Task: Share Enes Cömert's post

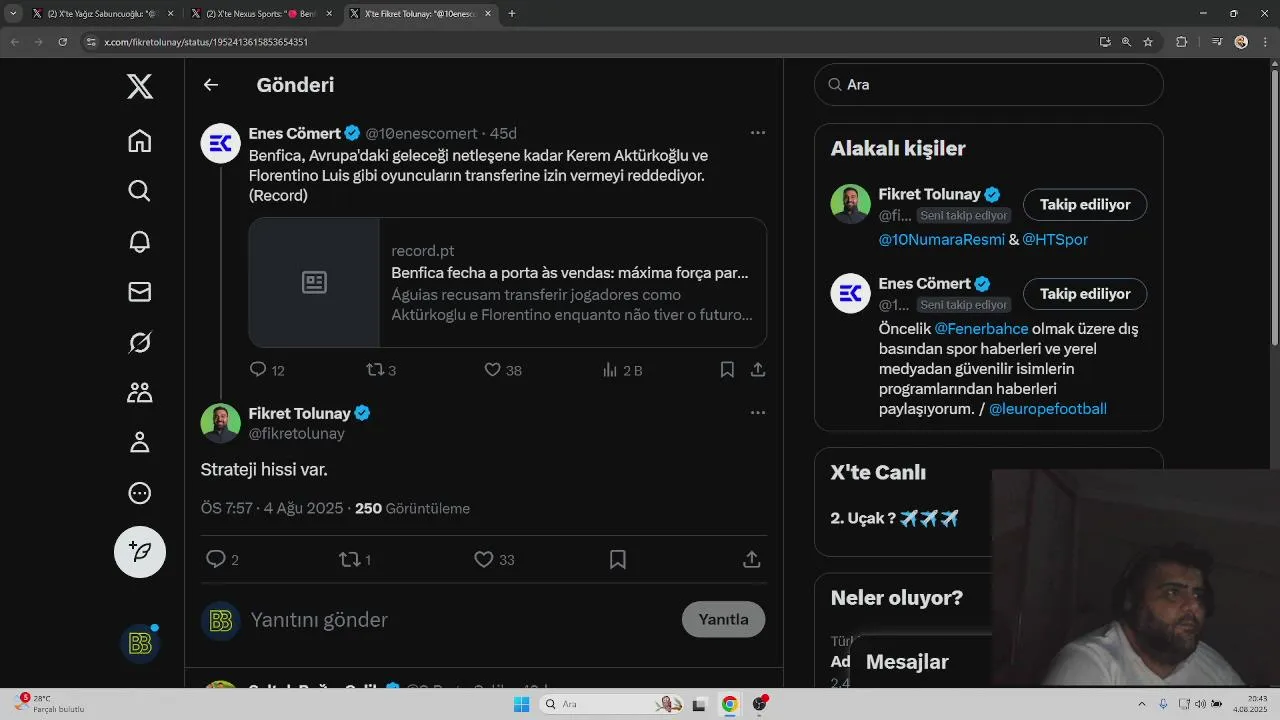Action: pyautogui.click(x=758, y=370)
